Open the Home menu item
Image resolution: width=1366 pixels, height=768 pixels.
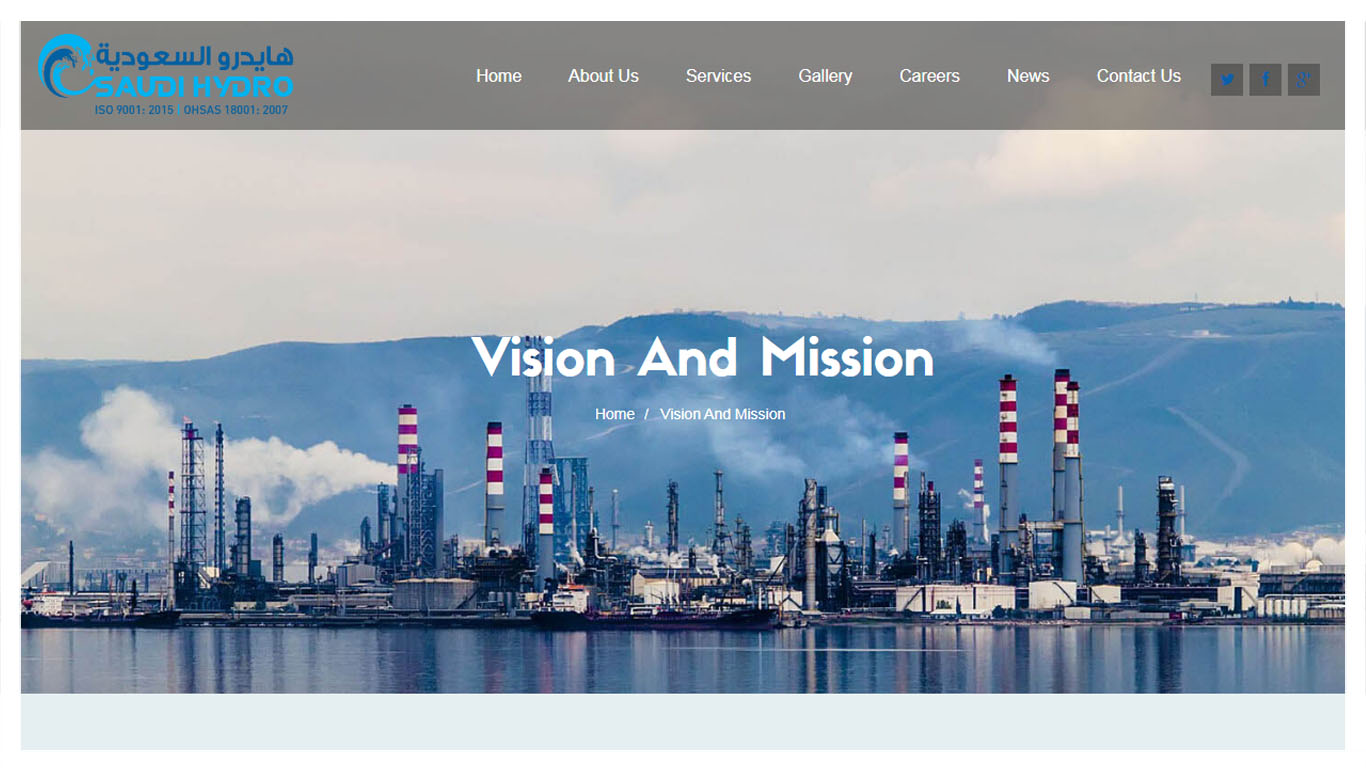click(x=499, y=75)
